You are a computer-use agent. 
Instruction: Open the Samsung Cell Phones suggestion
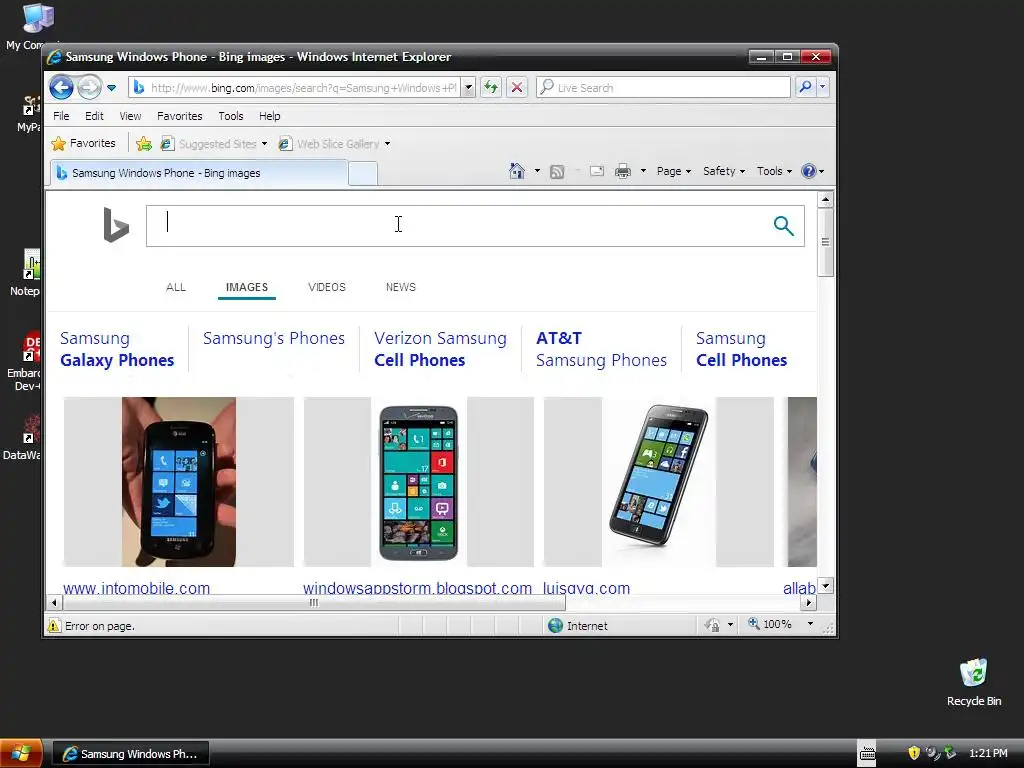point(741,349)
